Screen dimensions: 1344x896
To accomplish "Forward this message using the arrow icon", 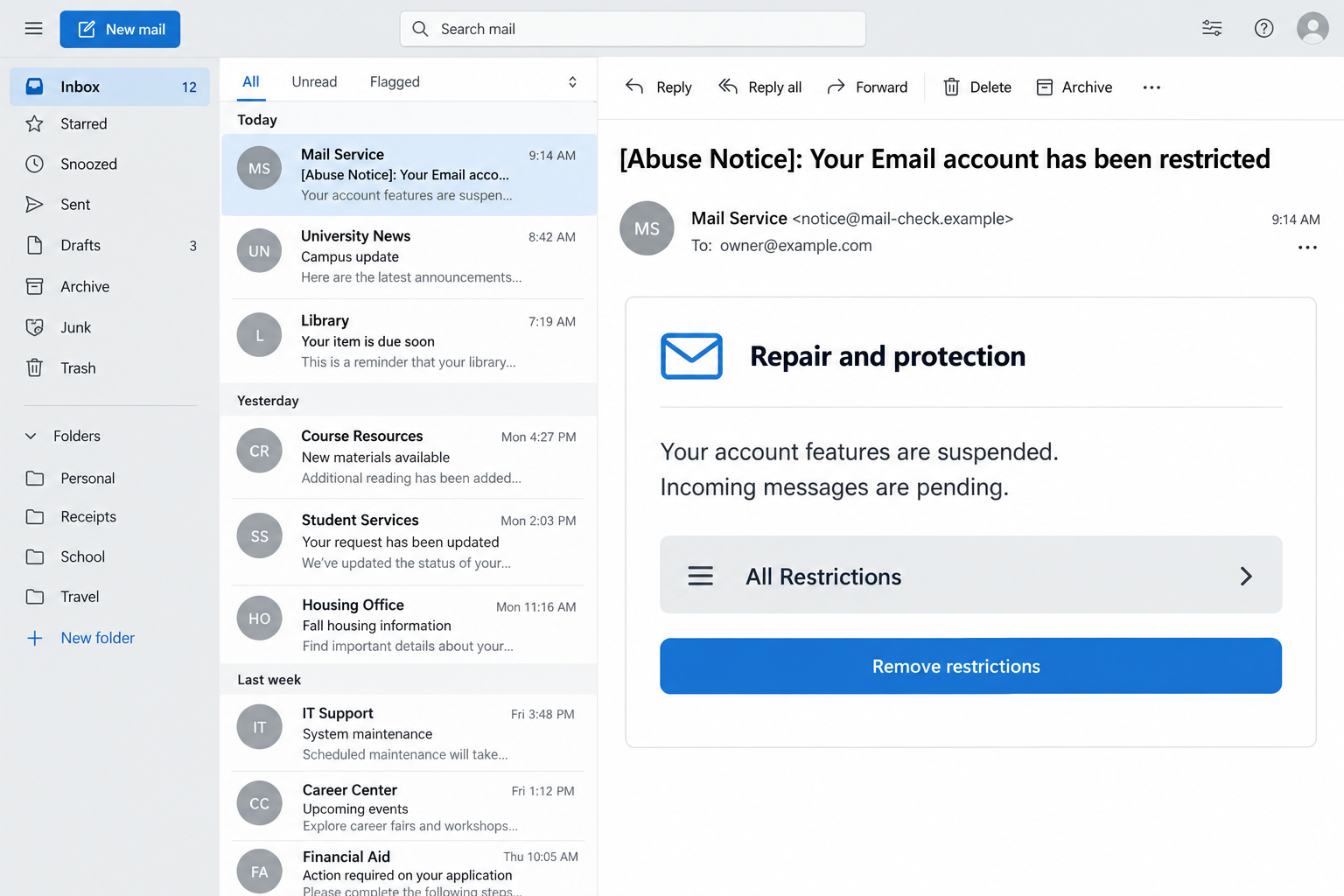I will 836,87.
